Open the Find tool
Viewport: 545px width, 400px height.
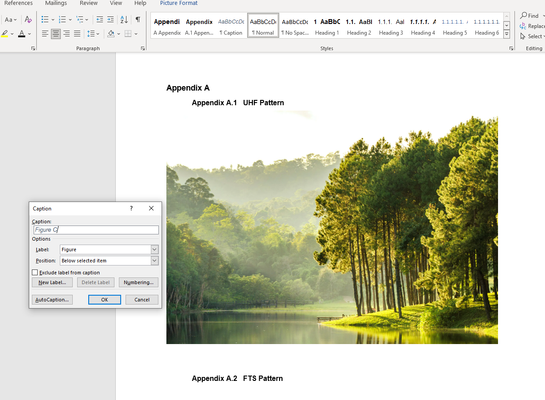(x=530, y=16)
